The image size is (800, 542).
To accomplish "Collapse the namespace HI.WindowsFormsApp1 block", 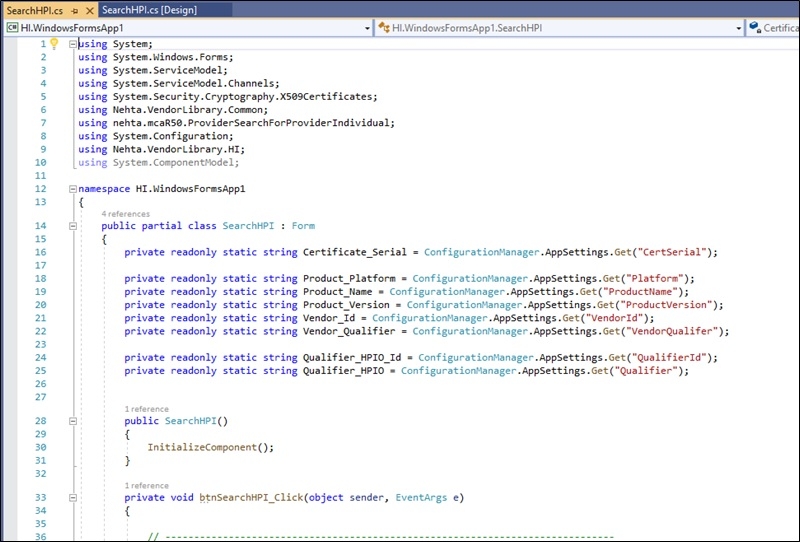I will (72, 189).
